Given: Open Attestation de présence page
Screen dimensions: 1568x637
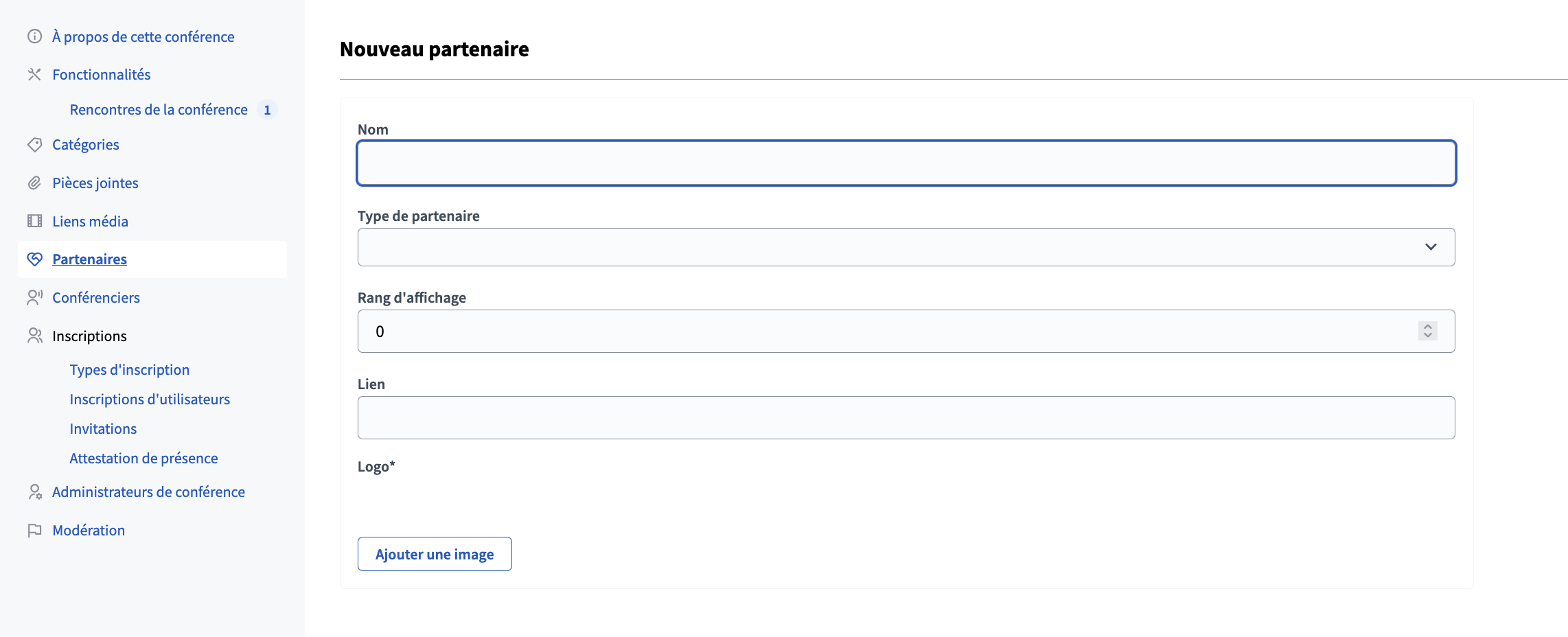Looking at the screenshot, I should coord(143,459).
